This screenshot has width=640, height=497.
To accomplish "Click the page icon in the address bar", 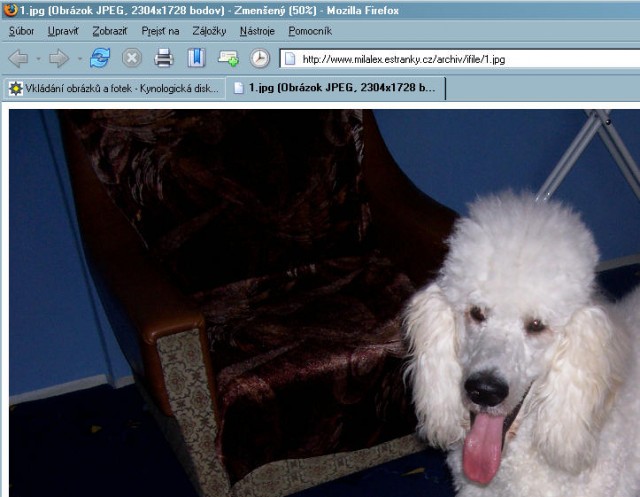I will (290, 59).
